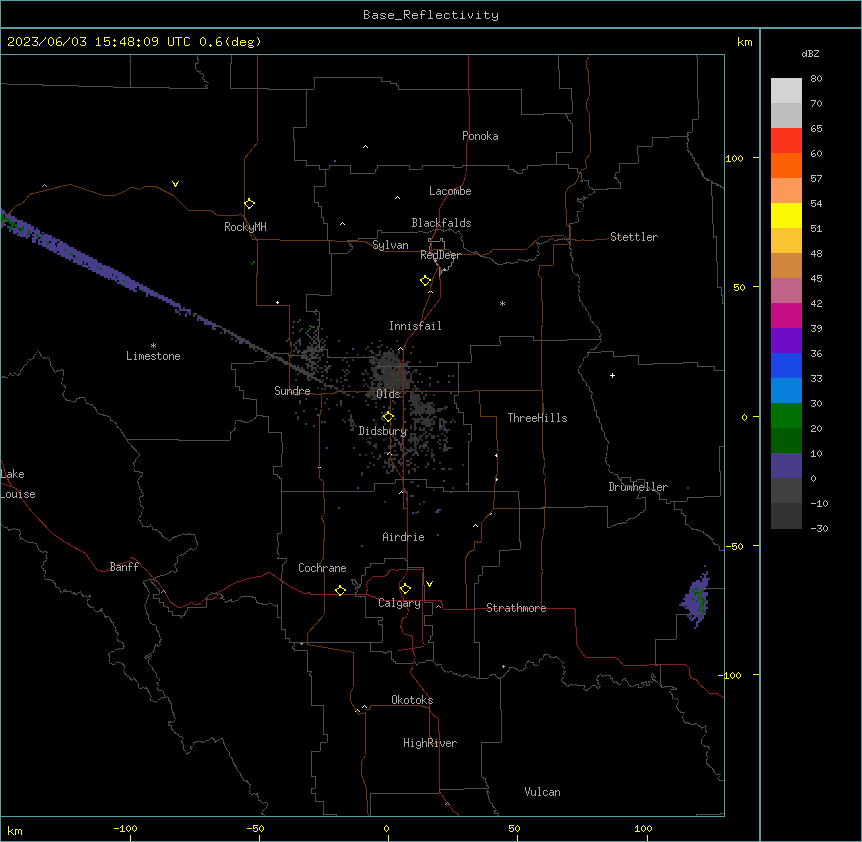Click the Didsbury town label

[383, 431]
